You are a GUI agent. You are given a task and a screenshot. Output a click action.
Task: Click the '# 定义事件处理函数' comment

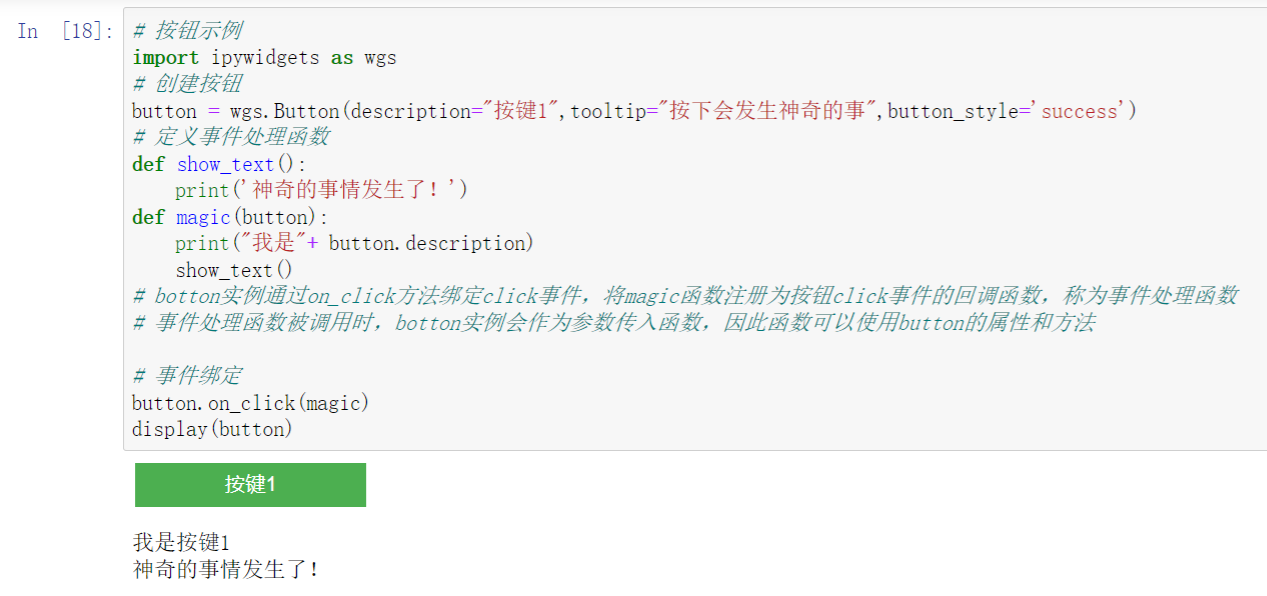pos(231,137)
